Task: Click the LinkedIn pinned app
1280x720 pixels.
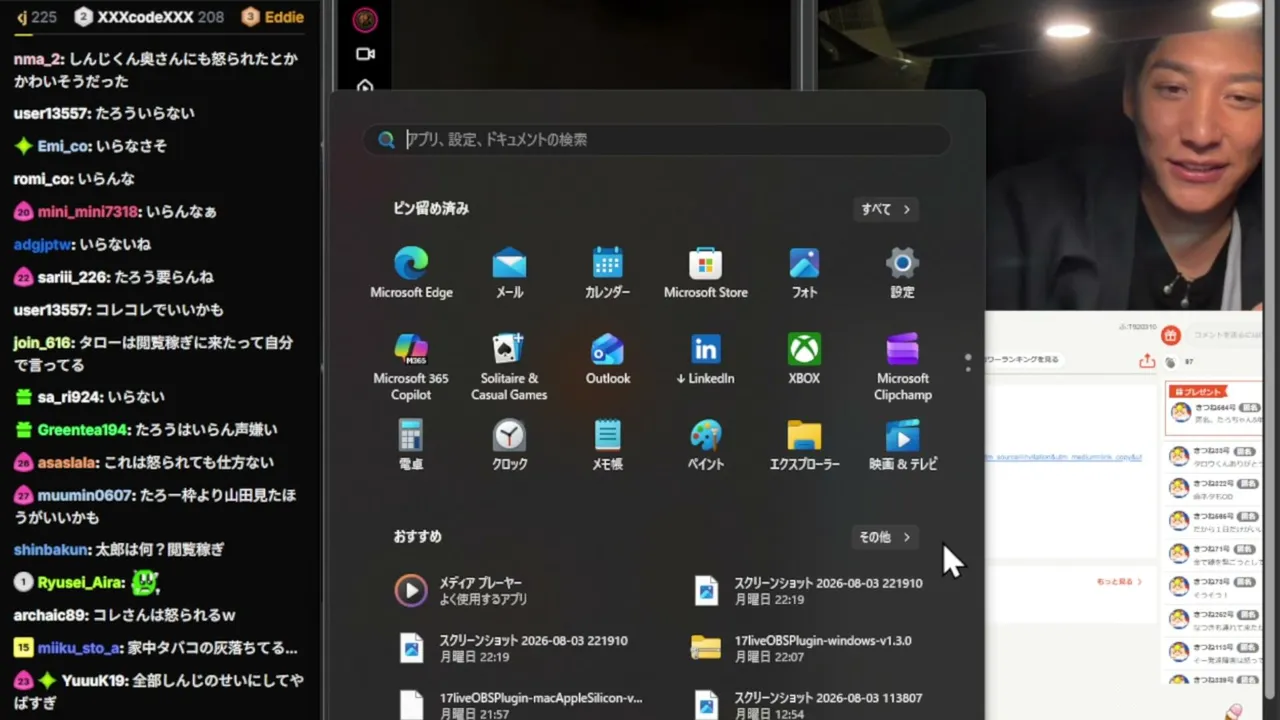Action: pyautogui.click(x=705, y=358)
